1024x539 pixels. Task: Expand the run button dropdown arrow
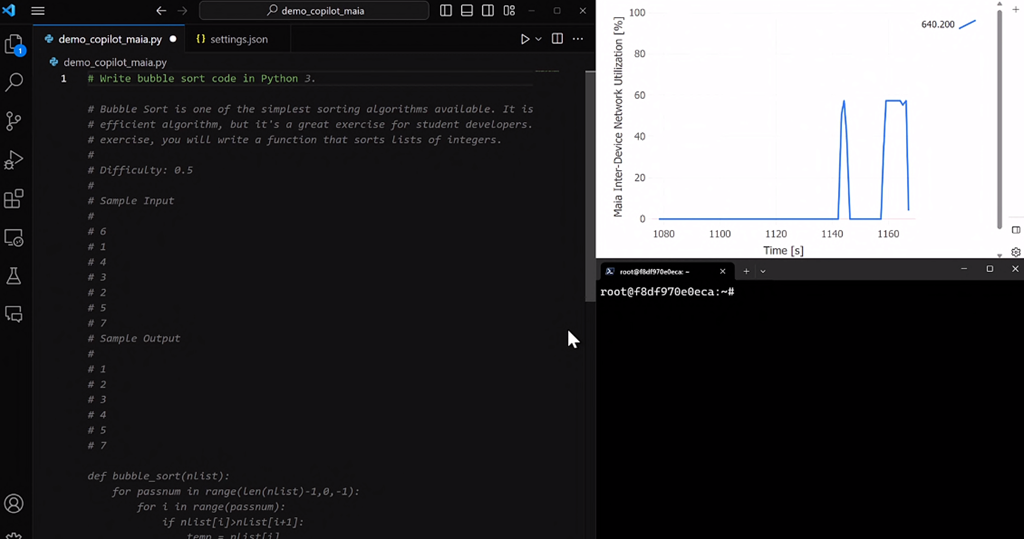(539, 39)
